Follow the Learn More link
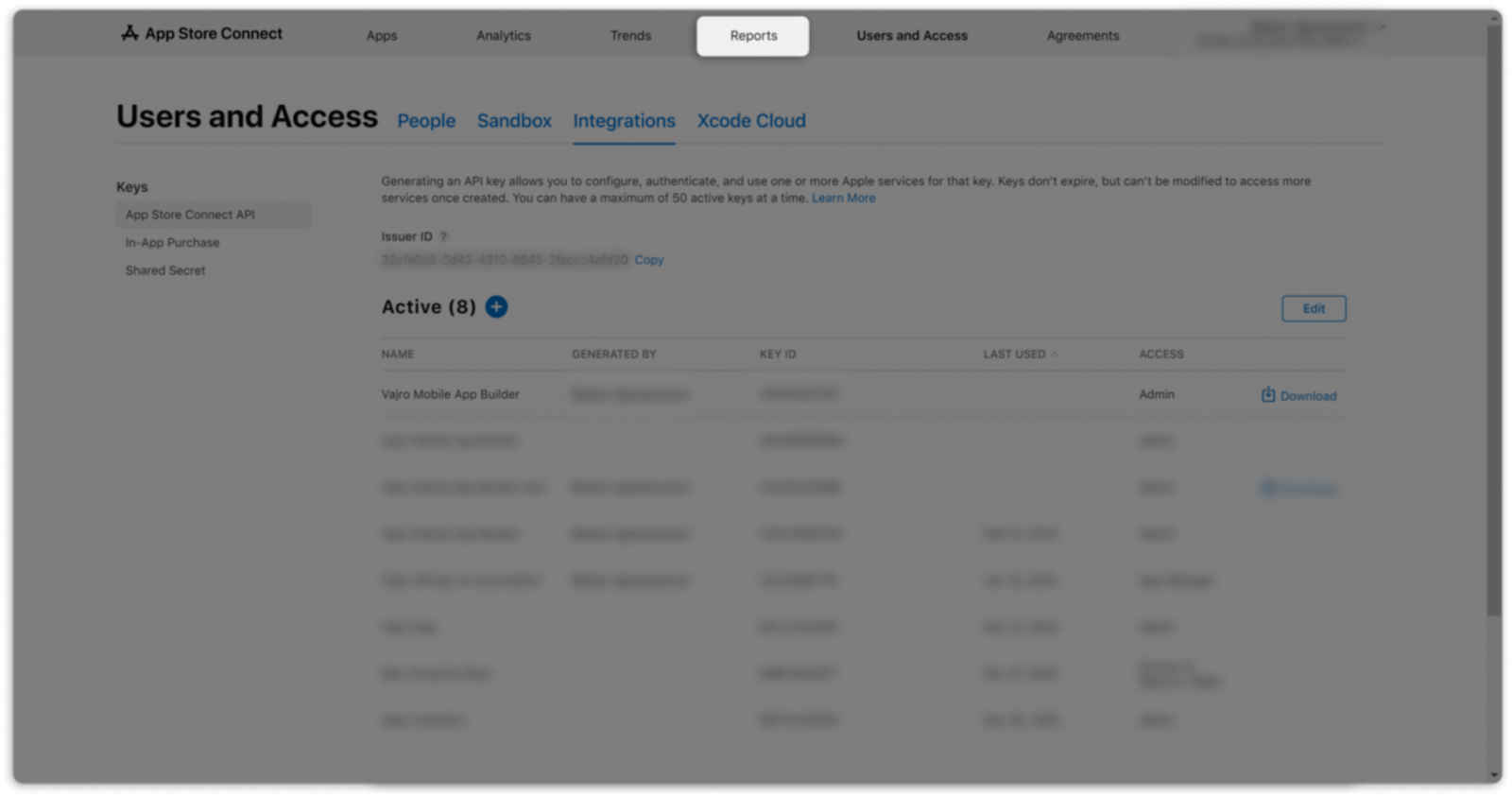The image size is (1512, 797). pos(843,199)
